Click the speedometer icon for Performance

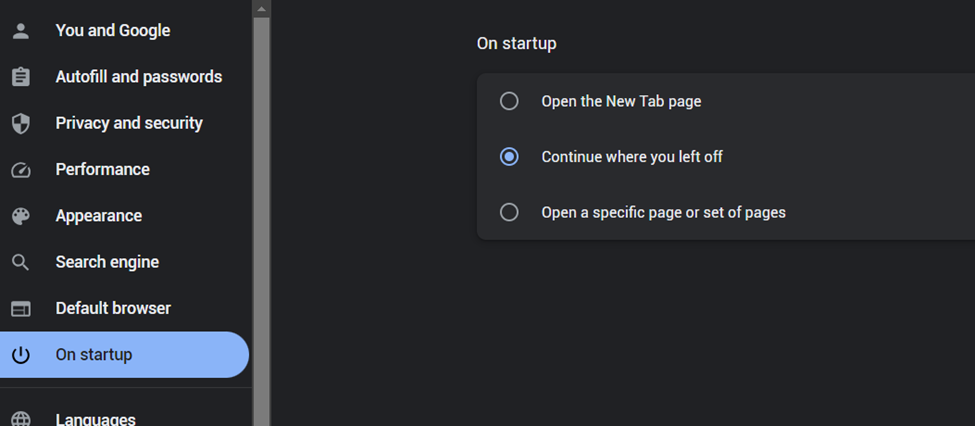(20, 170)
